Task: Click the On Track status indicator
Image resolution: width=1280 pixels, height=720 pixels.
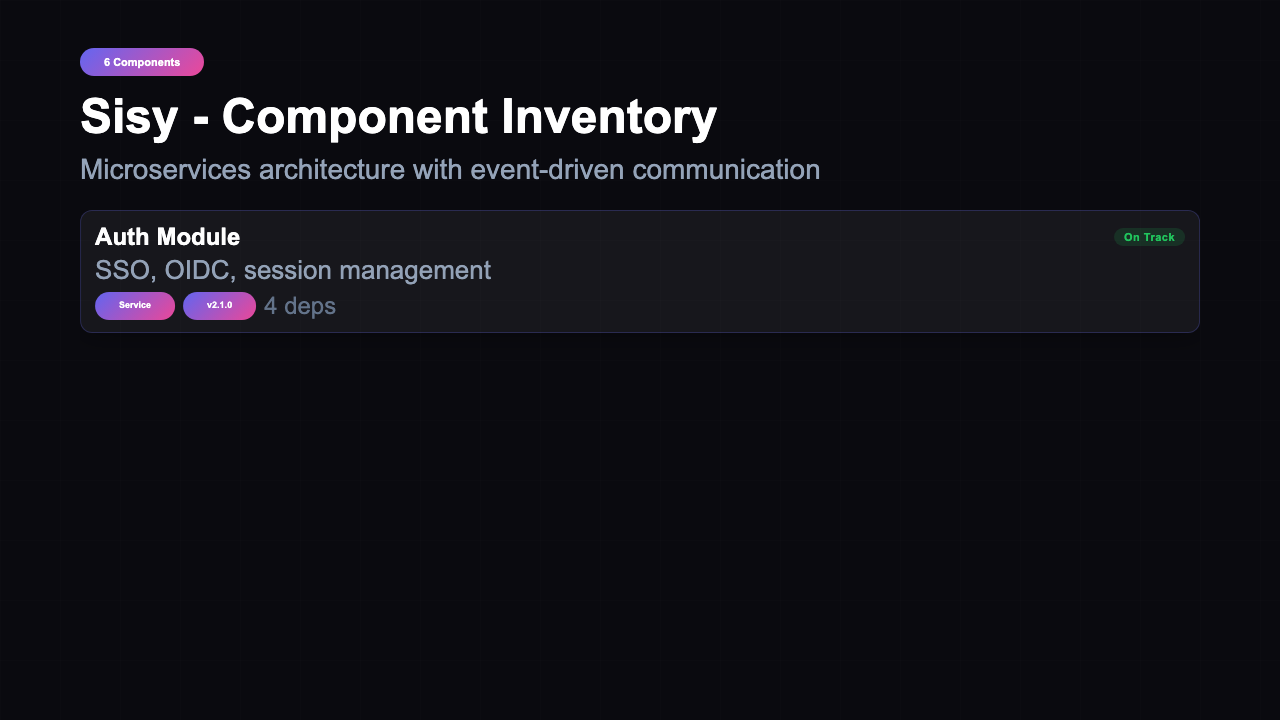Action: [1149, 237]
